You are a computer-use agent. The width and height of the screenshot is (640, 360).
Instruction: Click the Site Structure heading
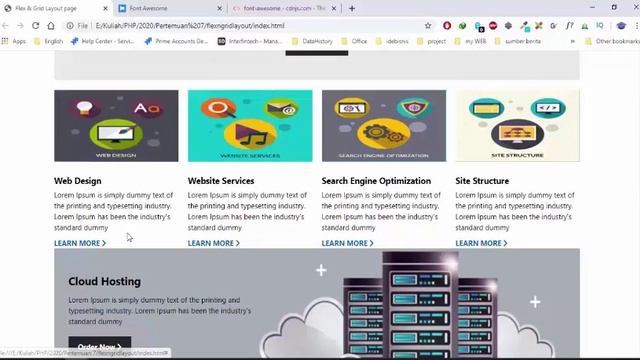pos(482,181)
